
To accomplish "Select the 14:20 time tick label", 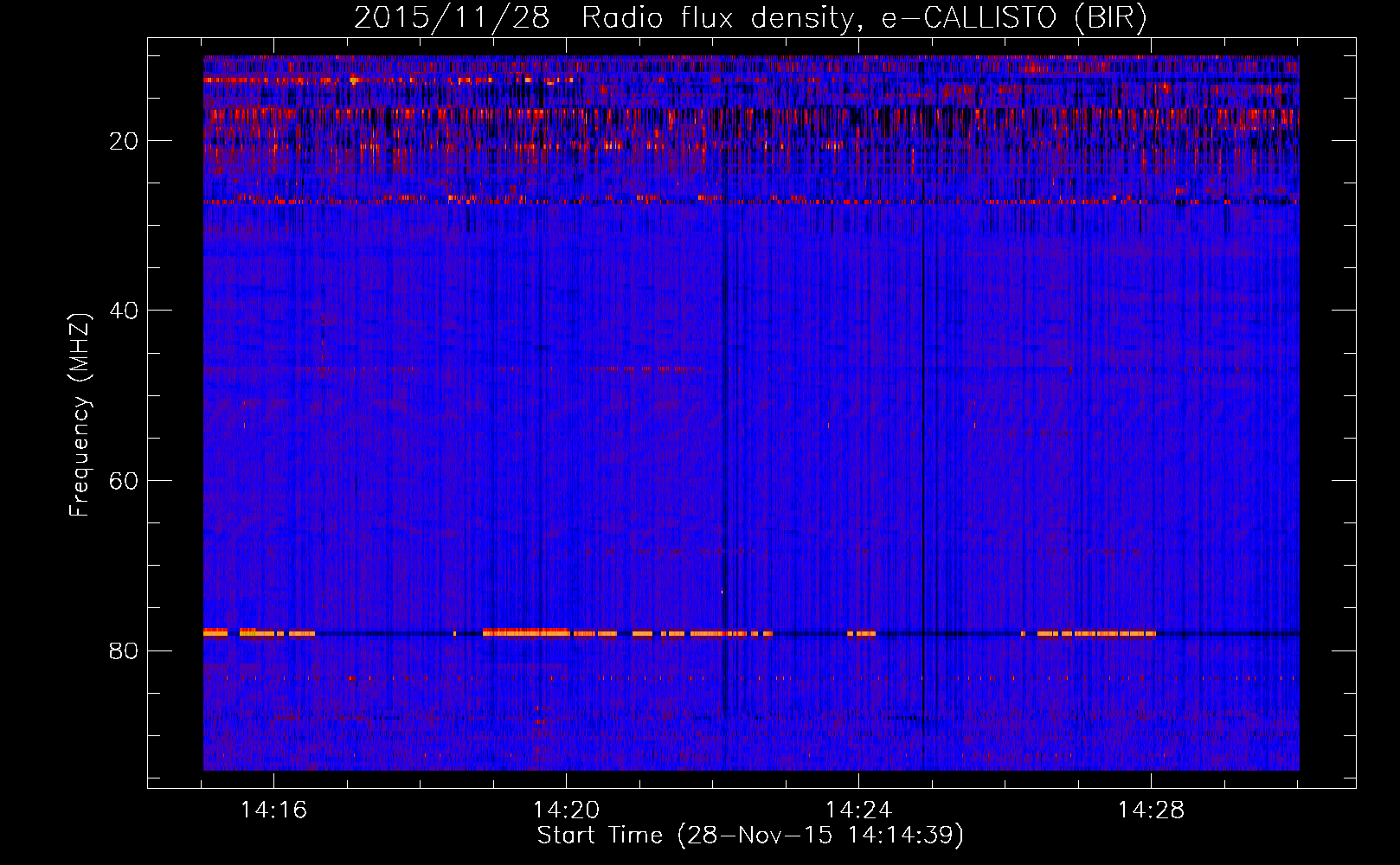I will click(566, 811).
